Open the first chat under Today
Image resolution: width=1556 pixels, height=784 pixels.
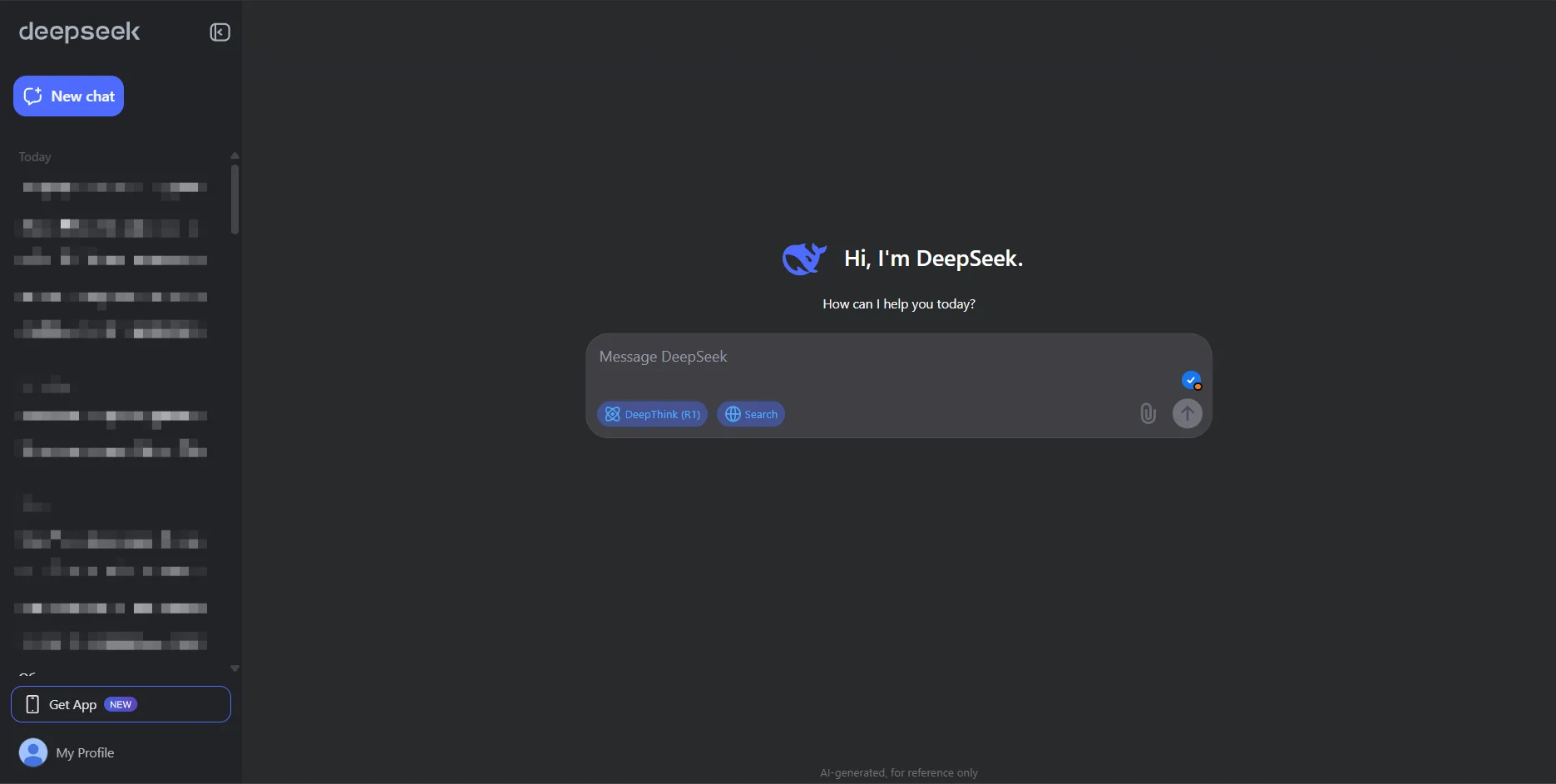point(115,188)
